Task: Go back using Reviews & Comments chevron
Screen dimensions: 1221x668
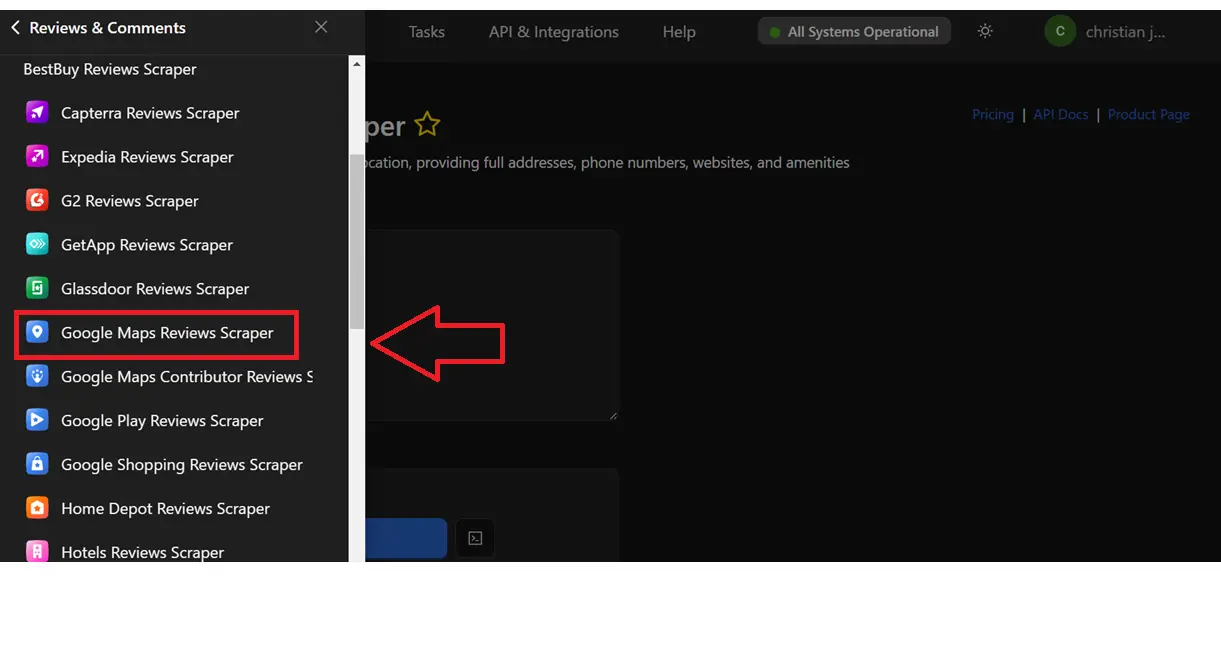Action: [x=15, y=28]
